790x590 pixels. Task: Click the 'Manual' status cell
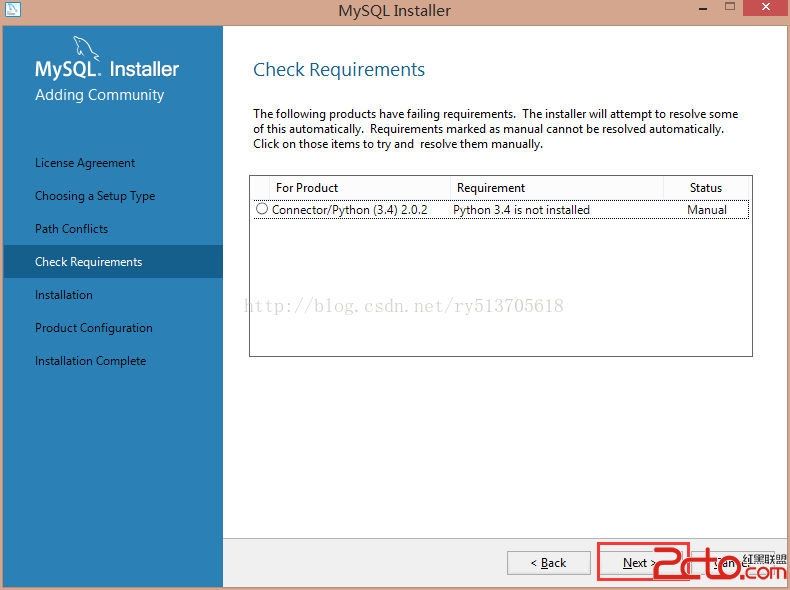coord(706,210)
